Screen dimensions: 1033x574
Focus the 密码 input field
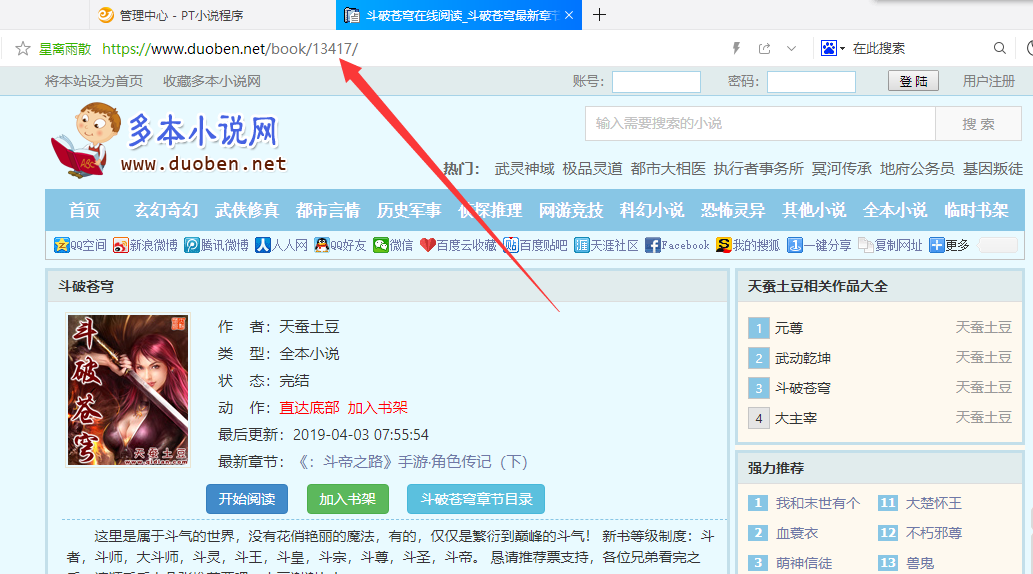811,82
